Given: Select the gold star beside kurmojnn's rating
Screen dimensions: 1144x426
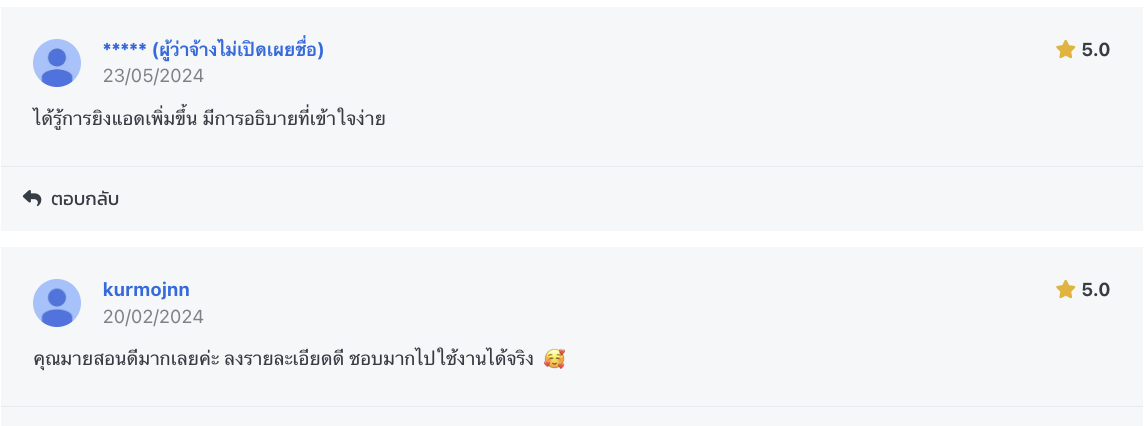Looking at the screenshot, I should click(1065, 290).
